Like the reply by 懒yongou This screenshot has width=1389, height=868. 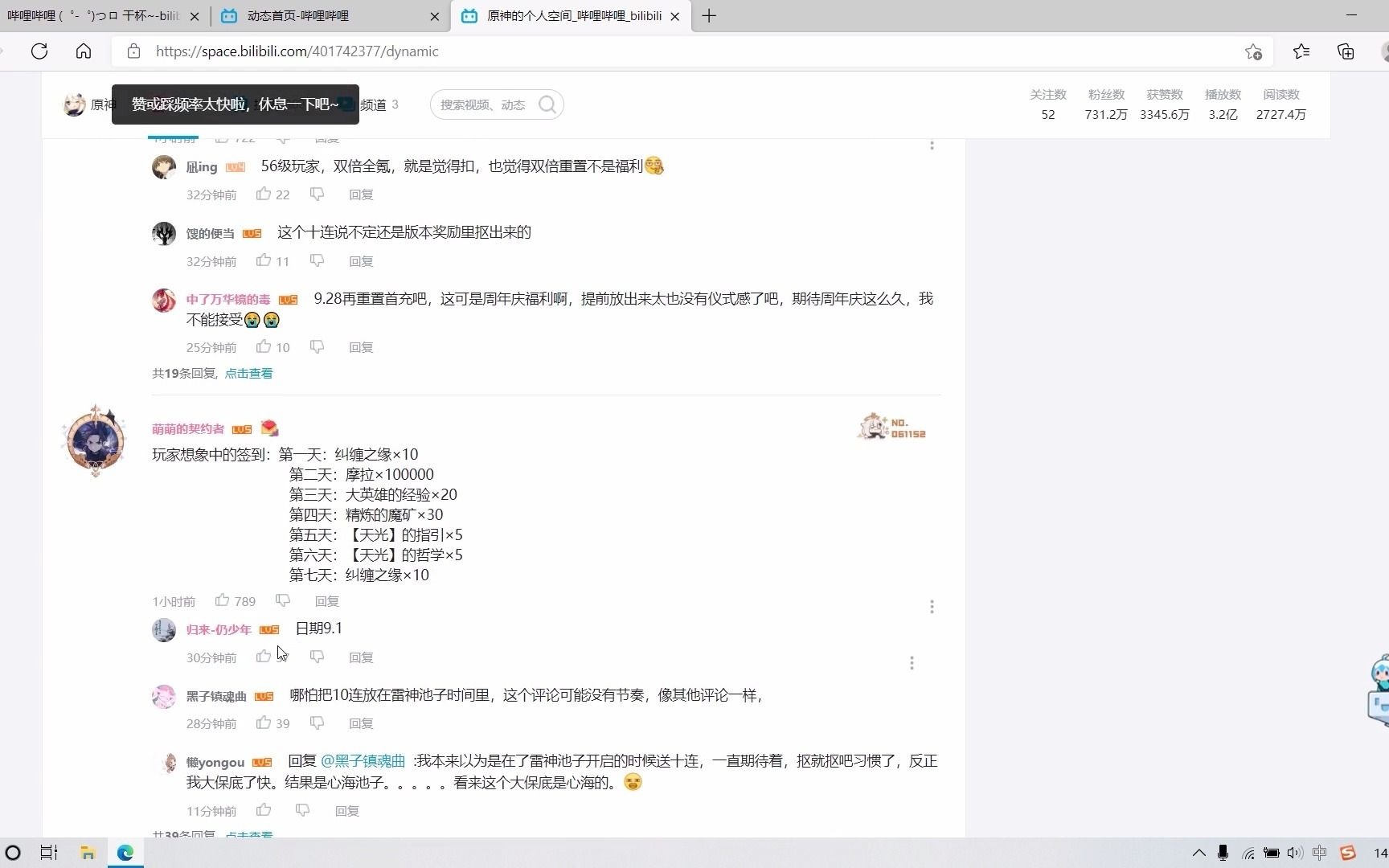point(264,810)
